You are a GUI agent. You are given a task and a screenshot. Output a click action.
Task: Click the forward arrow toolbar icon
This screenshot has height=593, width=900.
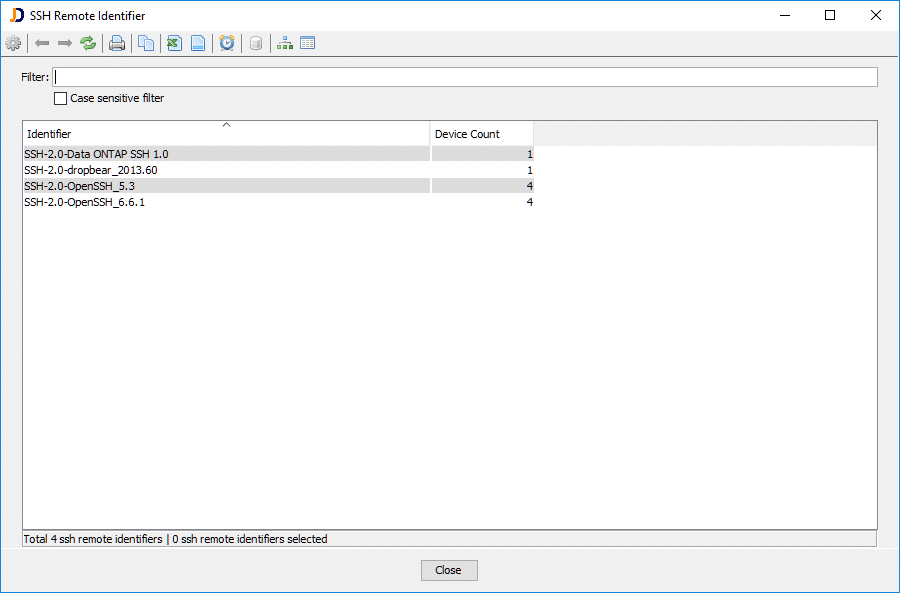[x=65, y=43]
